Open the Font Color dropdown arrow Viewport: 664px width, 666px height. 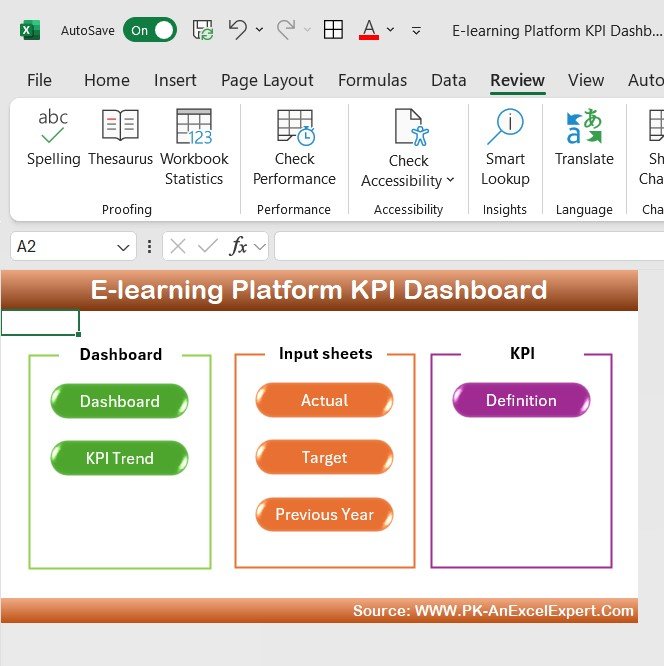(x=390, y=30)
